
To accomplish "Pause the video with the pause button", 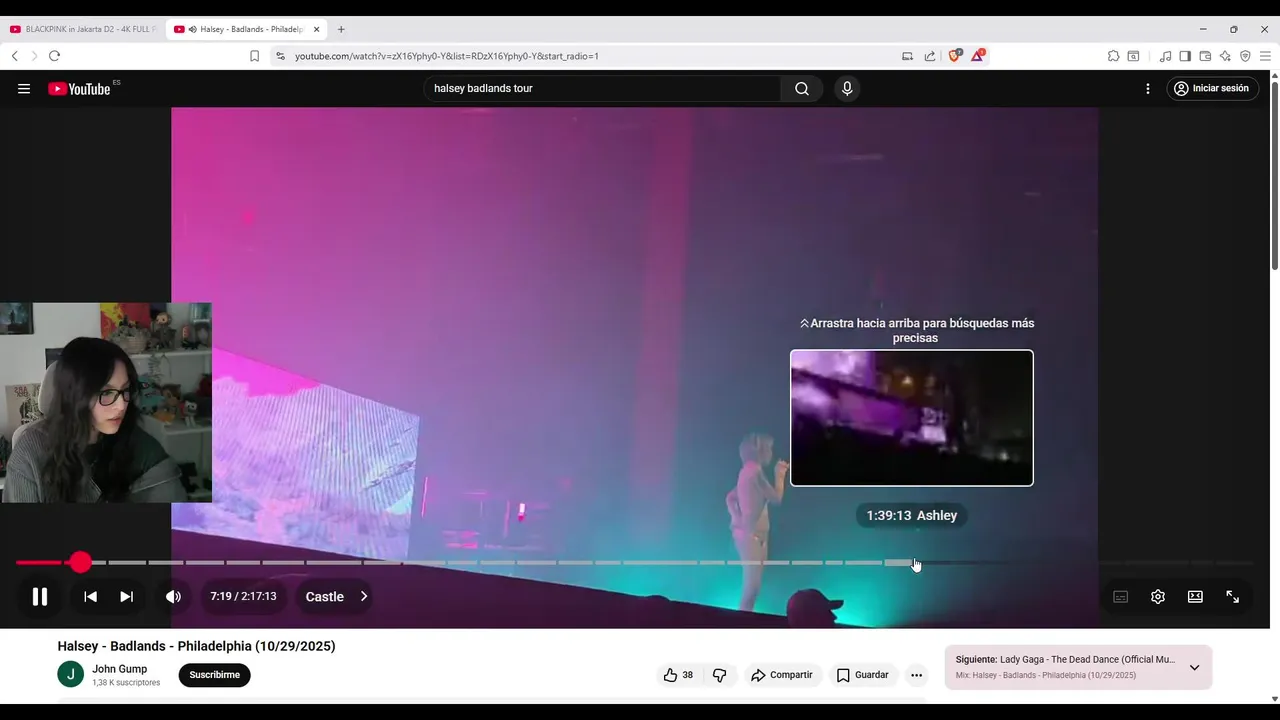I will (40, 597).
